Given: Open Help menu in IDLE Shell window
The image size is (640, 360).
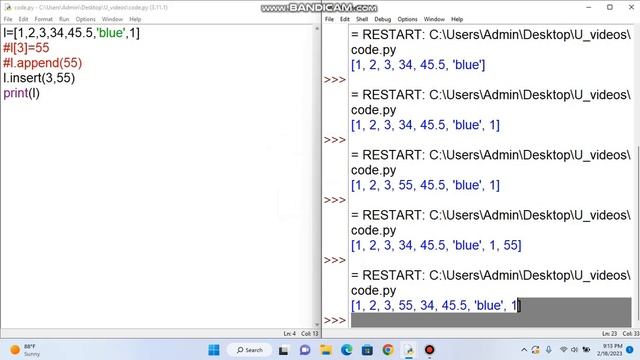Looking at the screenshot, I should (x=457, y=19).
